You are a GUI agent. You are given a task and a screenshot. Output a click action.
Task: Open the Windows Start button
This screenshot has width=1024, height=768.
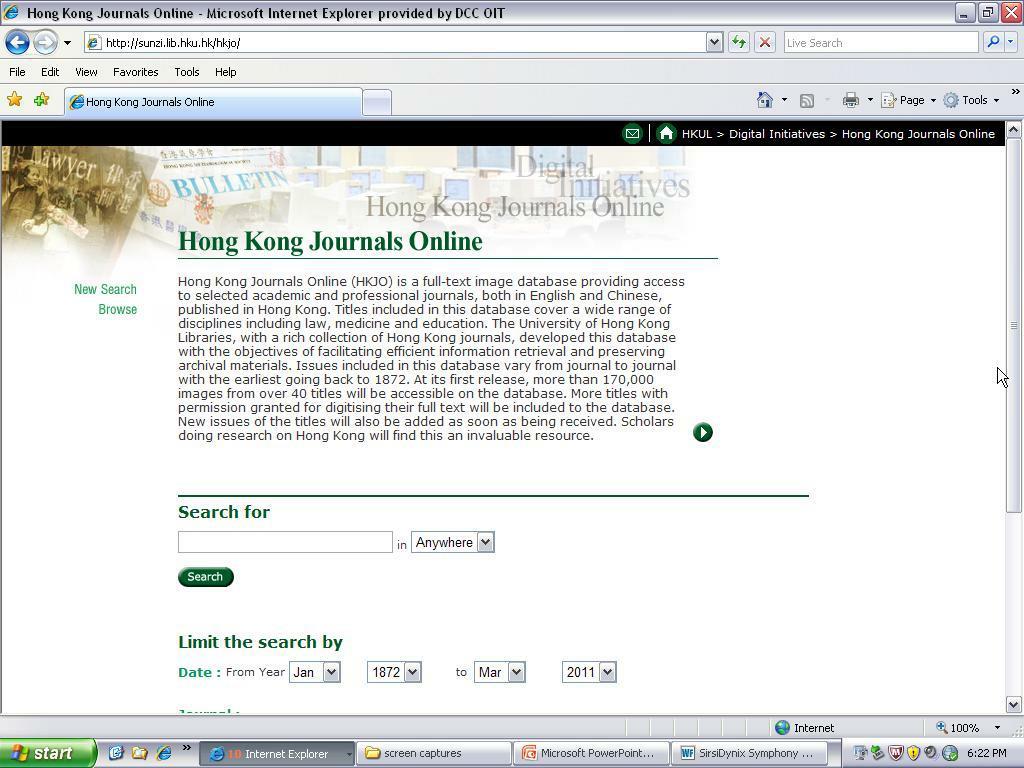[x=48, y=753]
